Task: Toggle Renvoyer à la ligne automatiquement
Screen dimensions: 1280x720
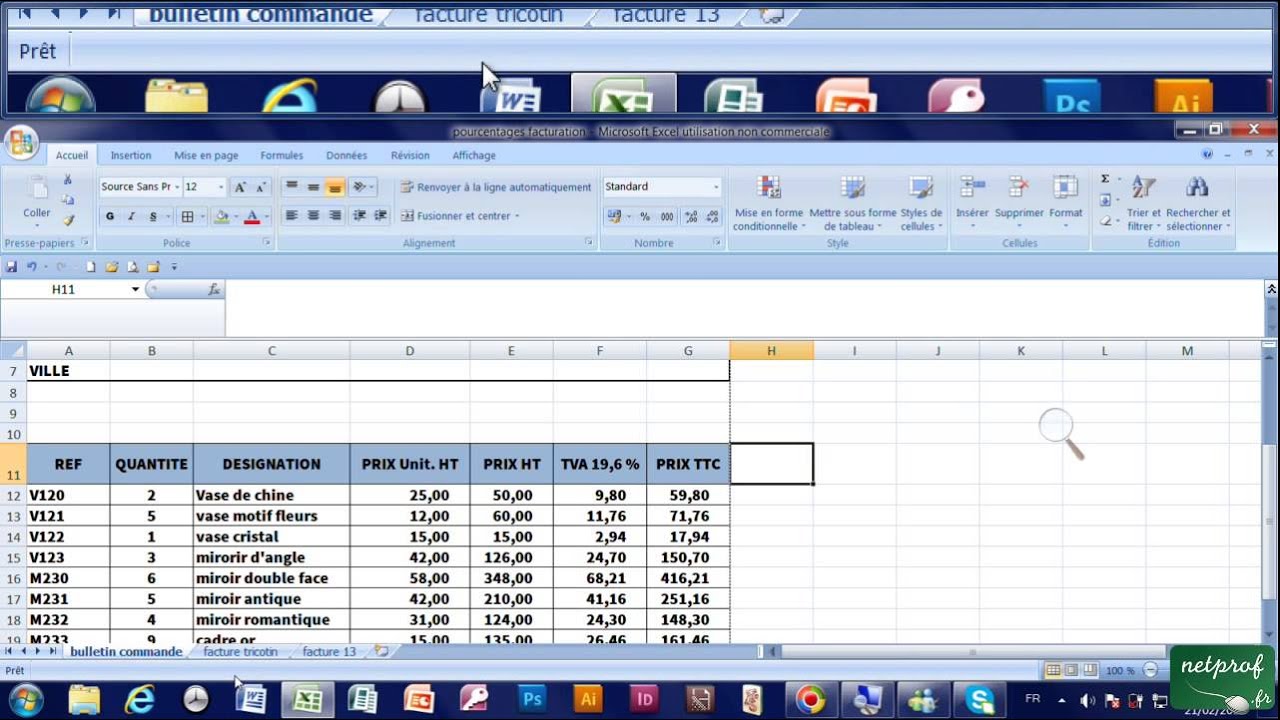Action: [496, 187]
